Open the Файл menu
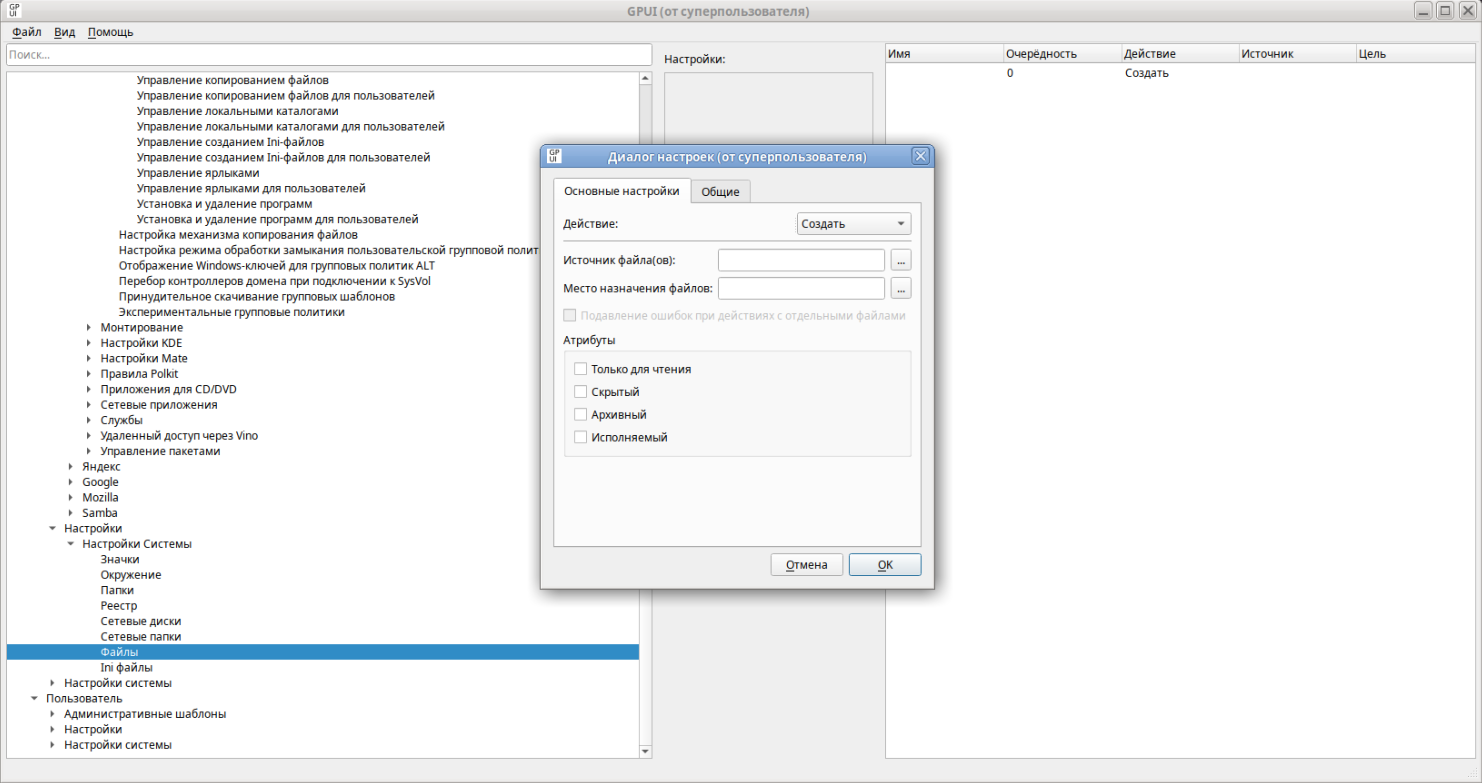Viewport: 1482px width, 783px height. [x=27, y=32]
